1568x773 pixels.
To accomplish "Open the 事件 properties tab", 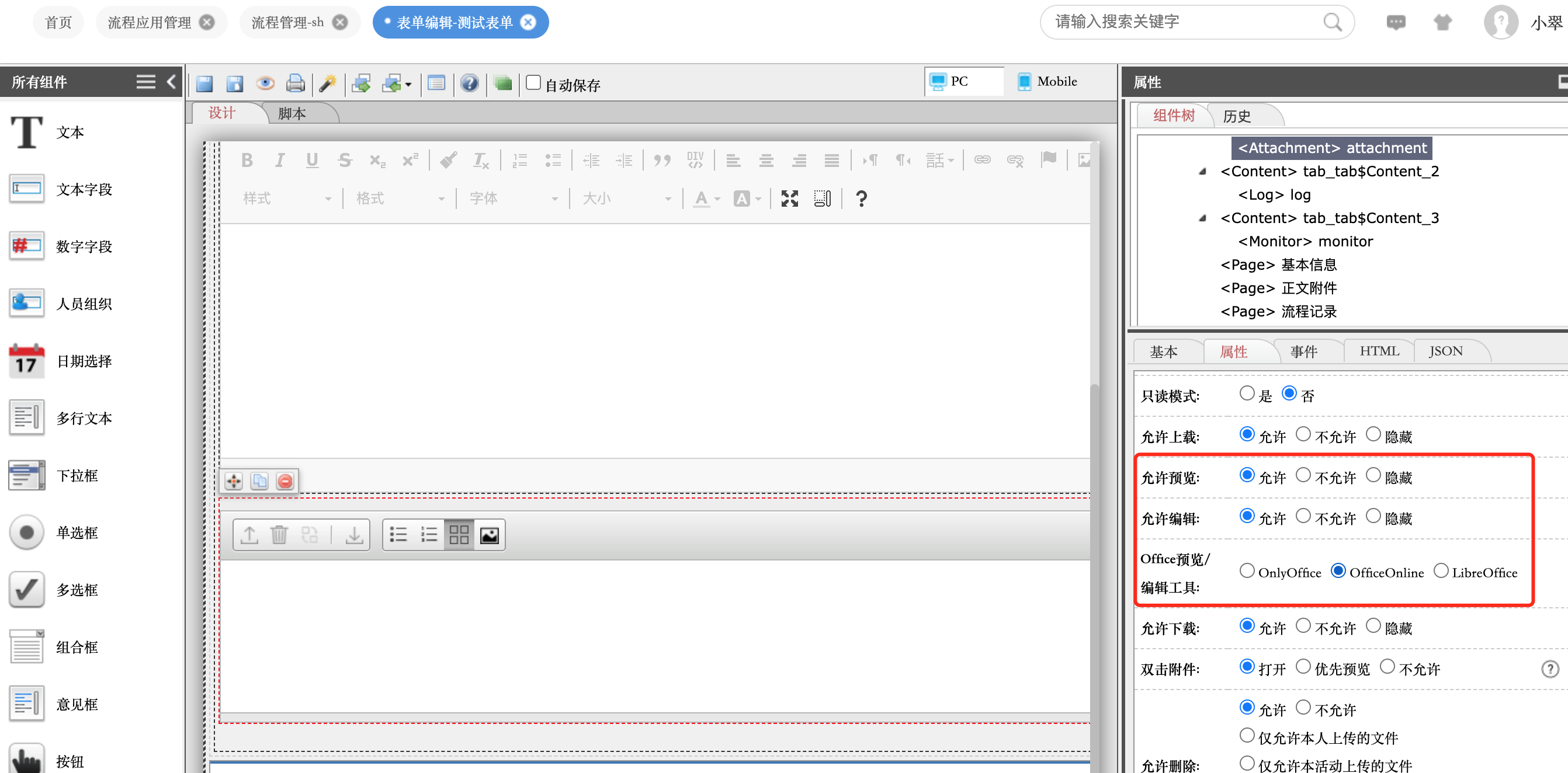I will coord(1303,351).
